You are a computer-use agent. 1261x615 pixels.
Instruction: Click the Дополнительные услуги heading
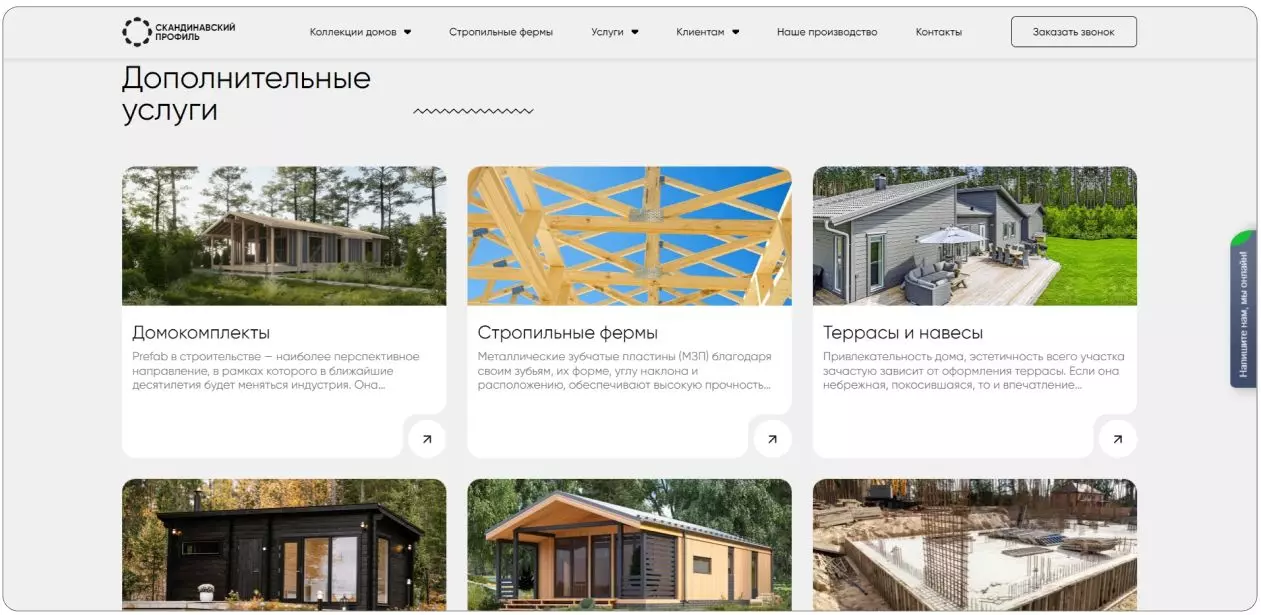(x=246, y=94)
